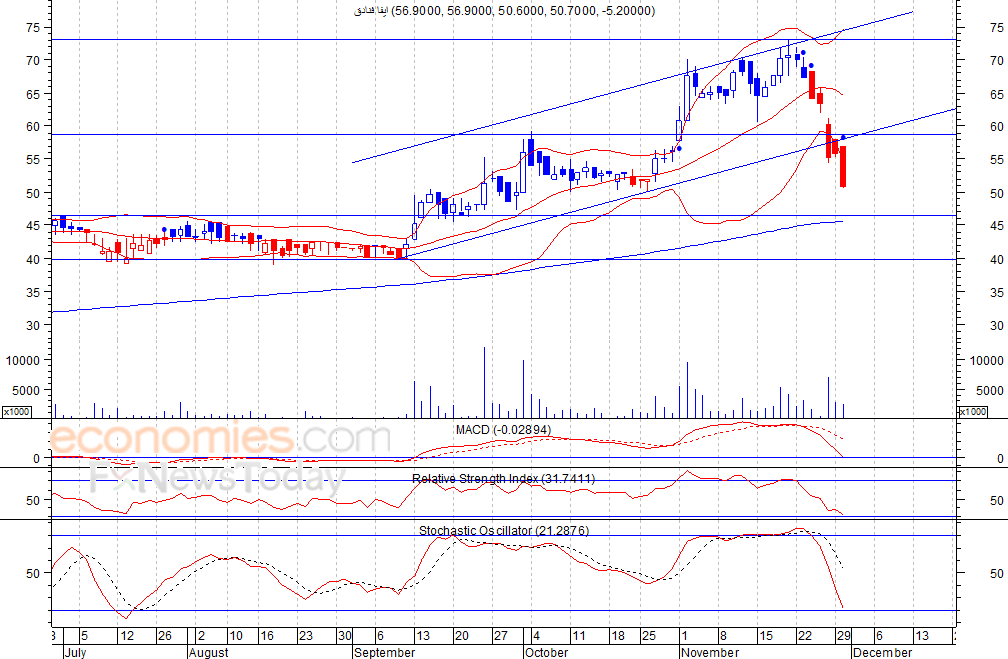Click the 40 price label on right axis
Viewport: 1008px width, 659px height.
(996, 259)
